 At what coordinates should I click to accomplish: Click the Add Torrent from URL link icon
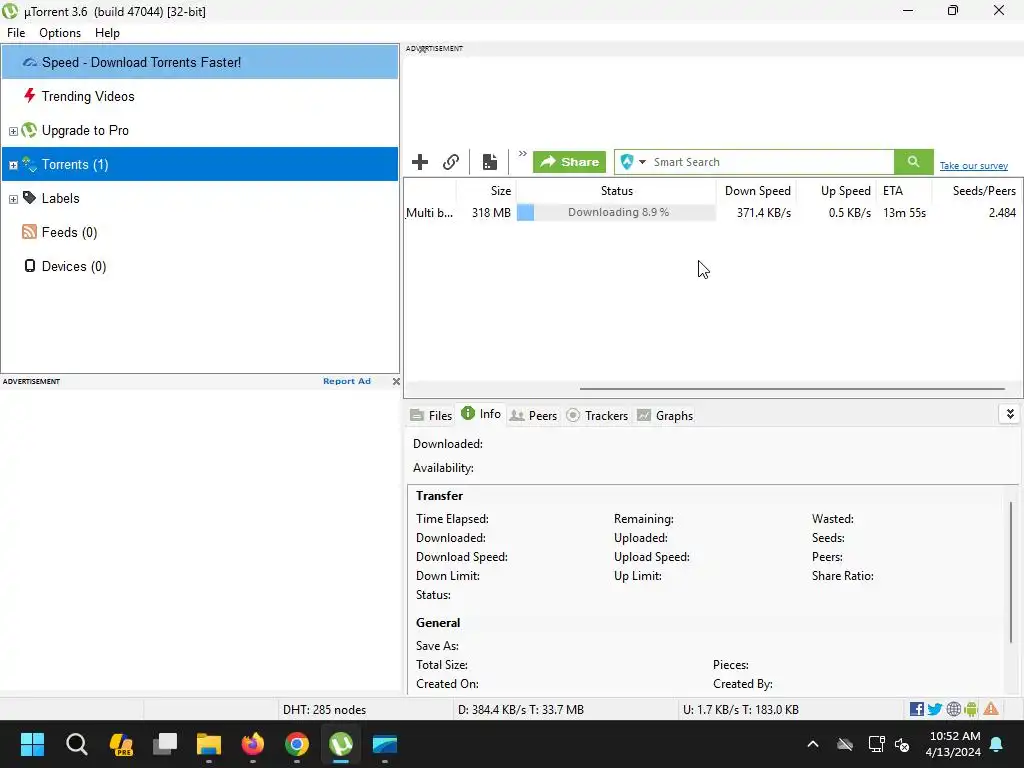coord(451,162)
